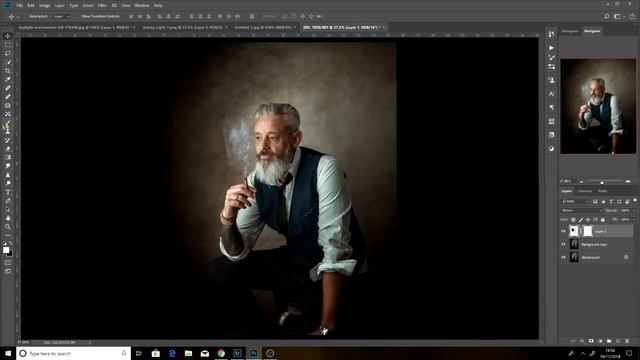Open the blending mode dropdown
640x360 pixels.
(x=582, y=211)
